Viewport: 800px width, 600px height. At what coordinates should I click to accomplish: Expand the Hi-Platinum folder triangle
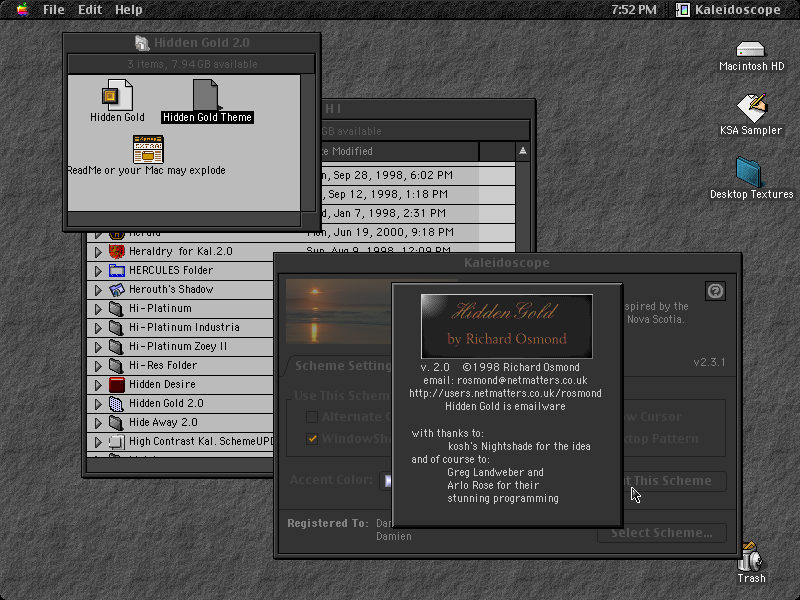(98, 309)
